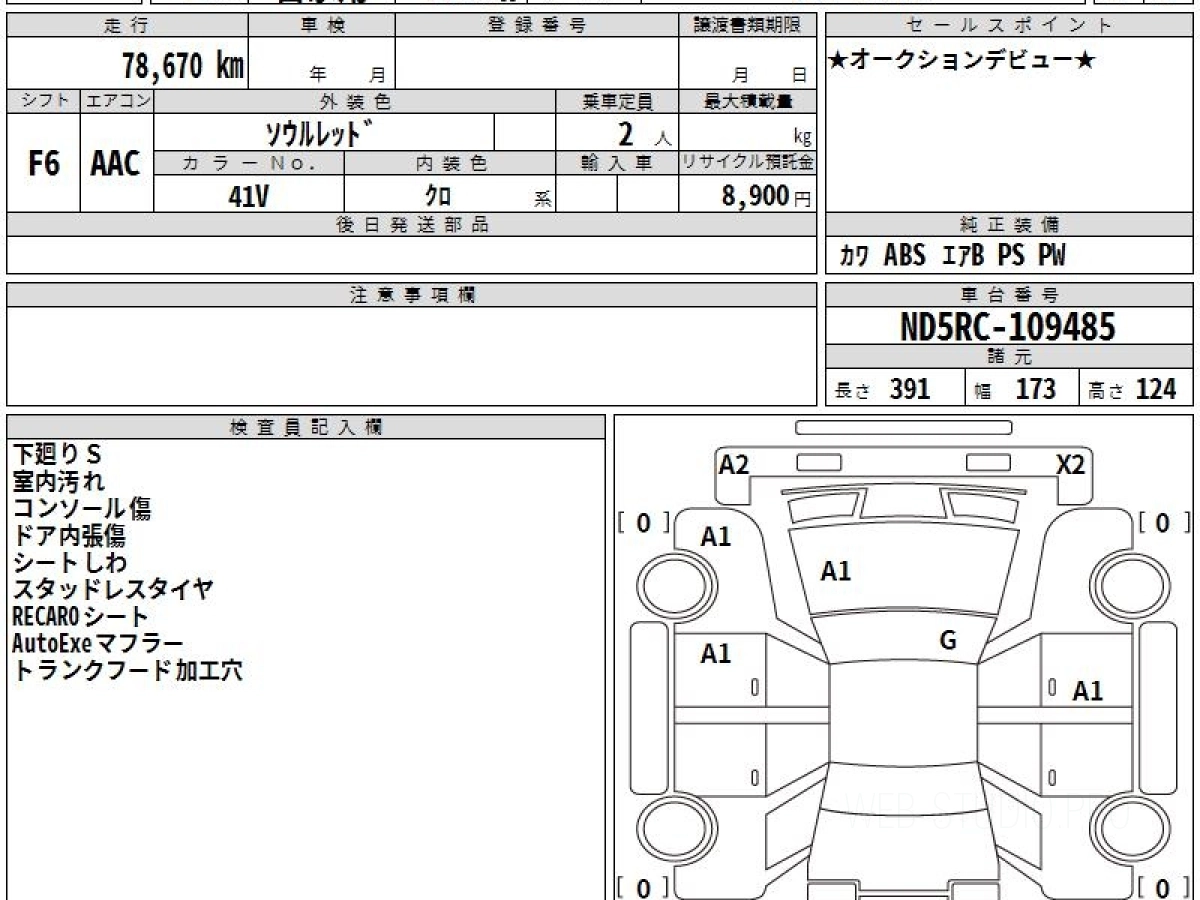Click the 純正装備 header
This screenshot has height=900, width=1200.
coord(1010,225)
